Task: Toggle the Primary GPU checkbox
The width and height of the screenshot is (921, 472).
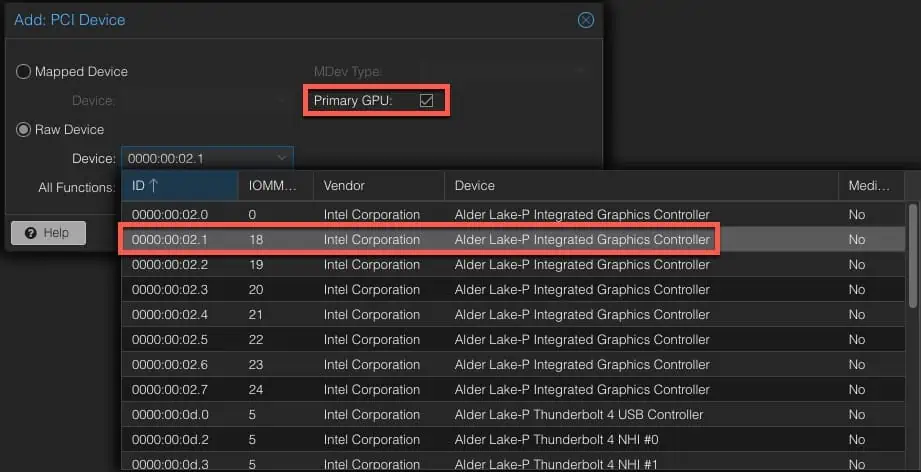Action: [x=427, y=101]
